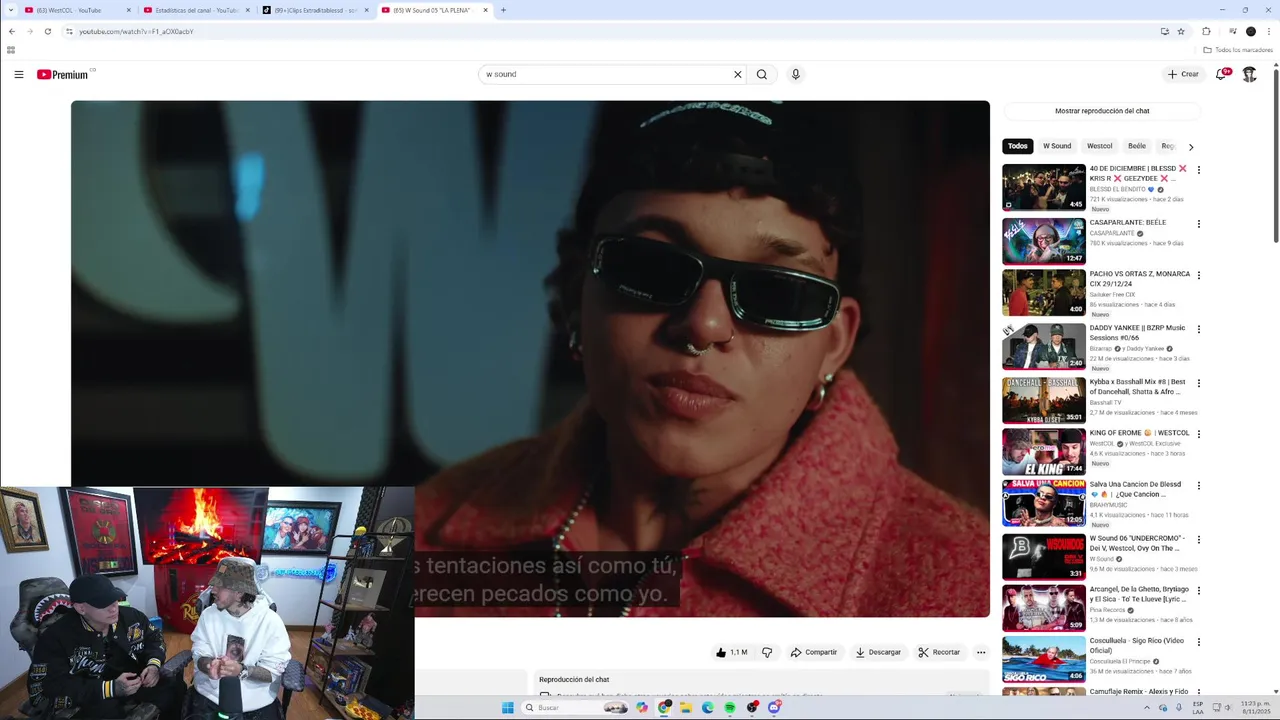
Task: Select the Westcol filter chip
Action: coord(1099,146)
